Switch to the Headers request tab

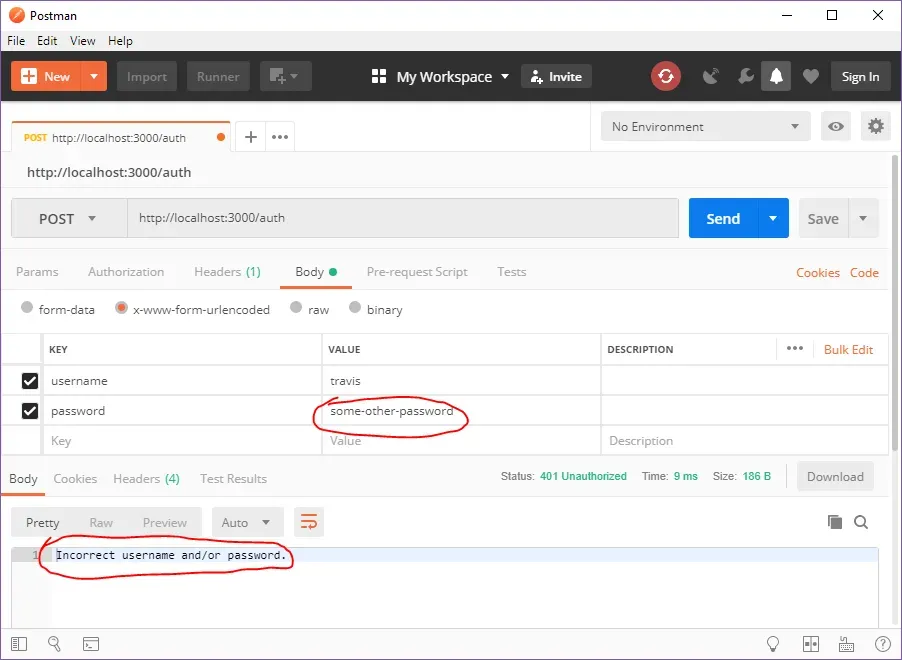(x=227, y=271)
